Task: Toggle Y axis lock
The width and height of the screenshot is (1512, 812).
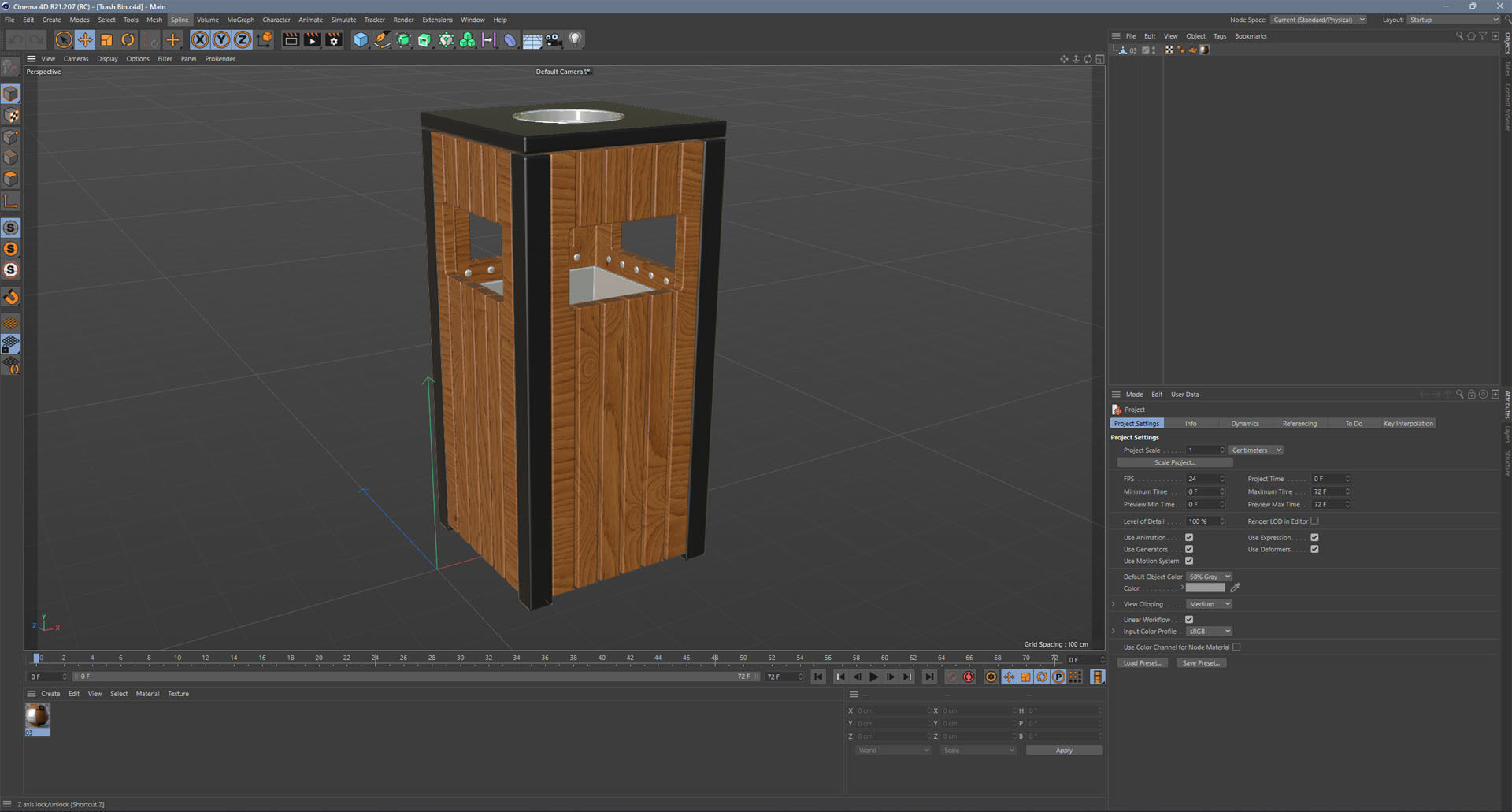Action: tap(221, 39)
